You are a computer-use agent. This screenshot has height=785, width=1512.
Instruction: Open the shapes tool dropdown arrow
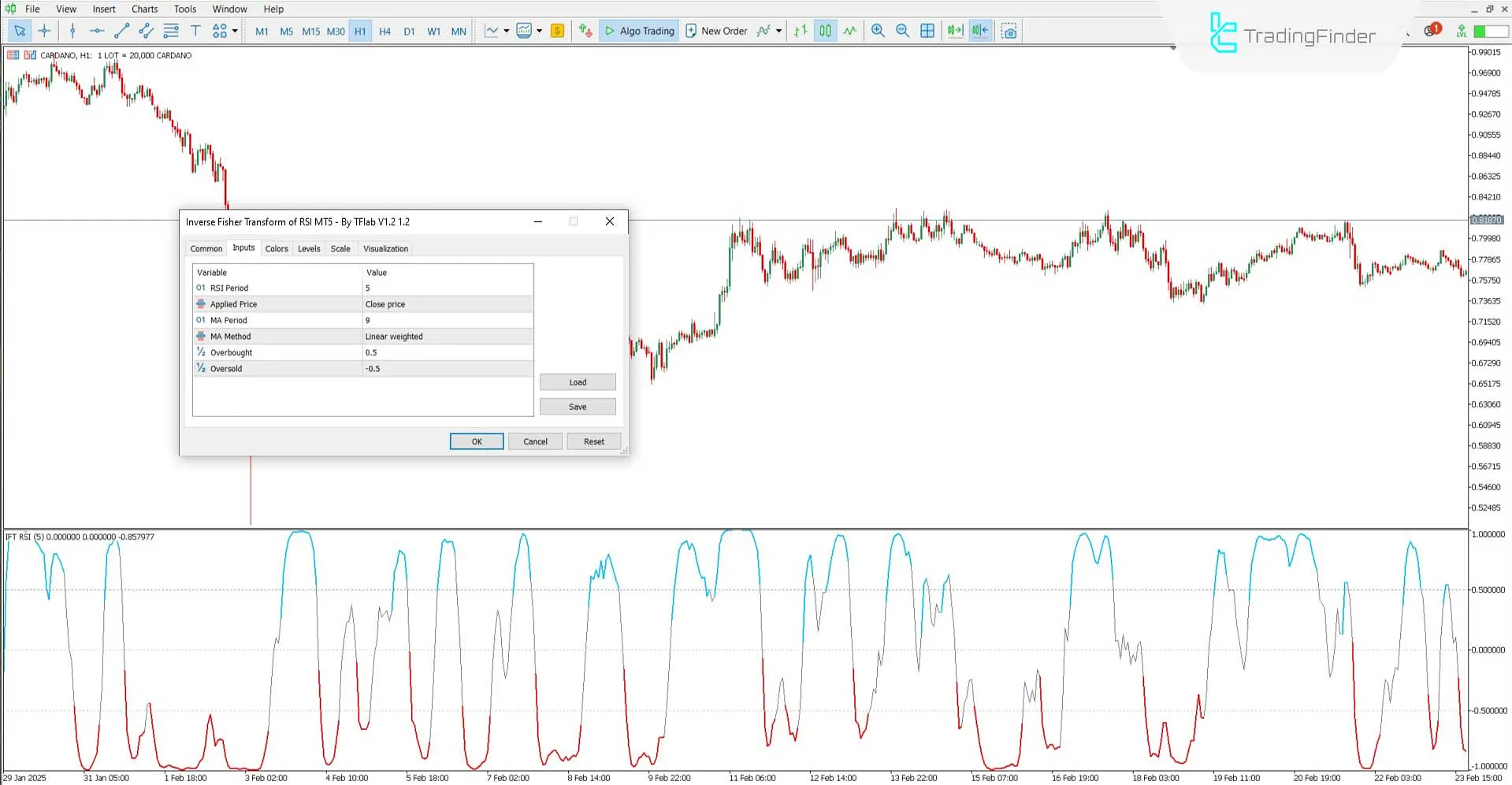click(233, 31)
